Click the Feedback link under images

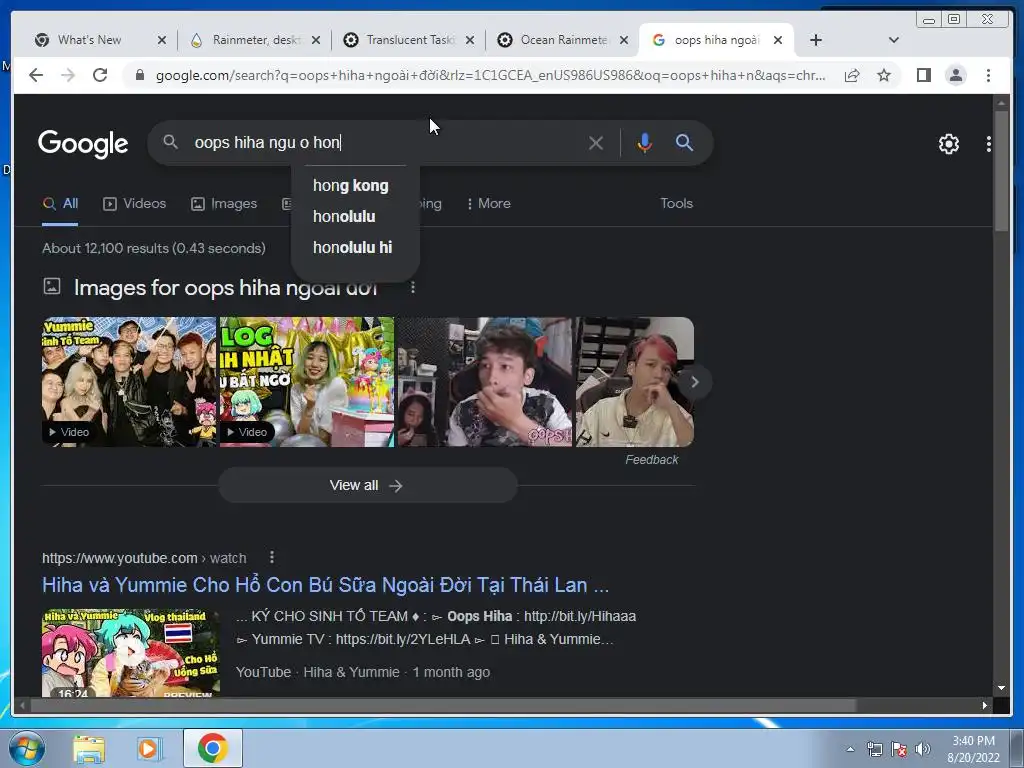pyautogui.click(x=651, y=460)
